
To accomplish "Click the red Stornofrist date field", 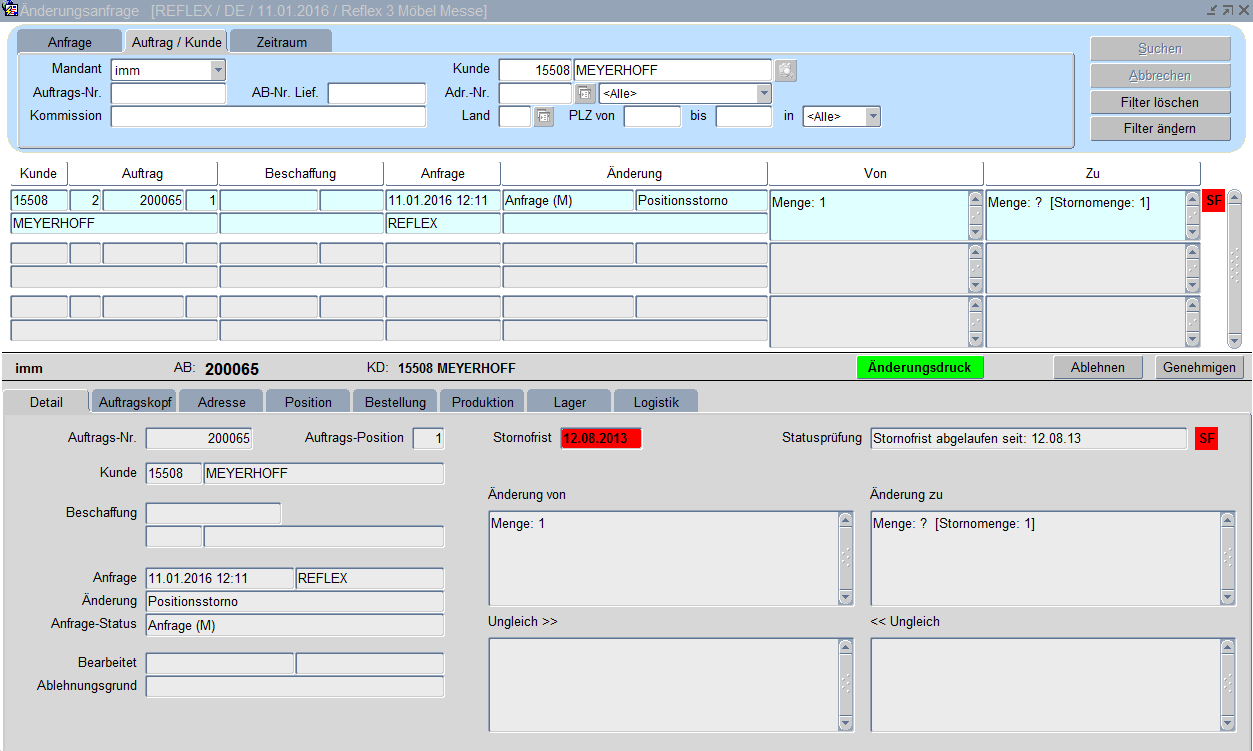I will coord(600,438).
